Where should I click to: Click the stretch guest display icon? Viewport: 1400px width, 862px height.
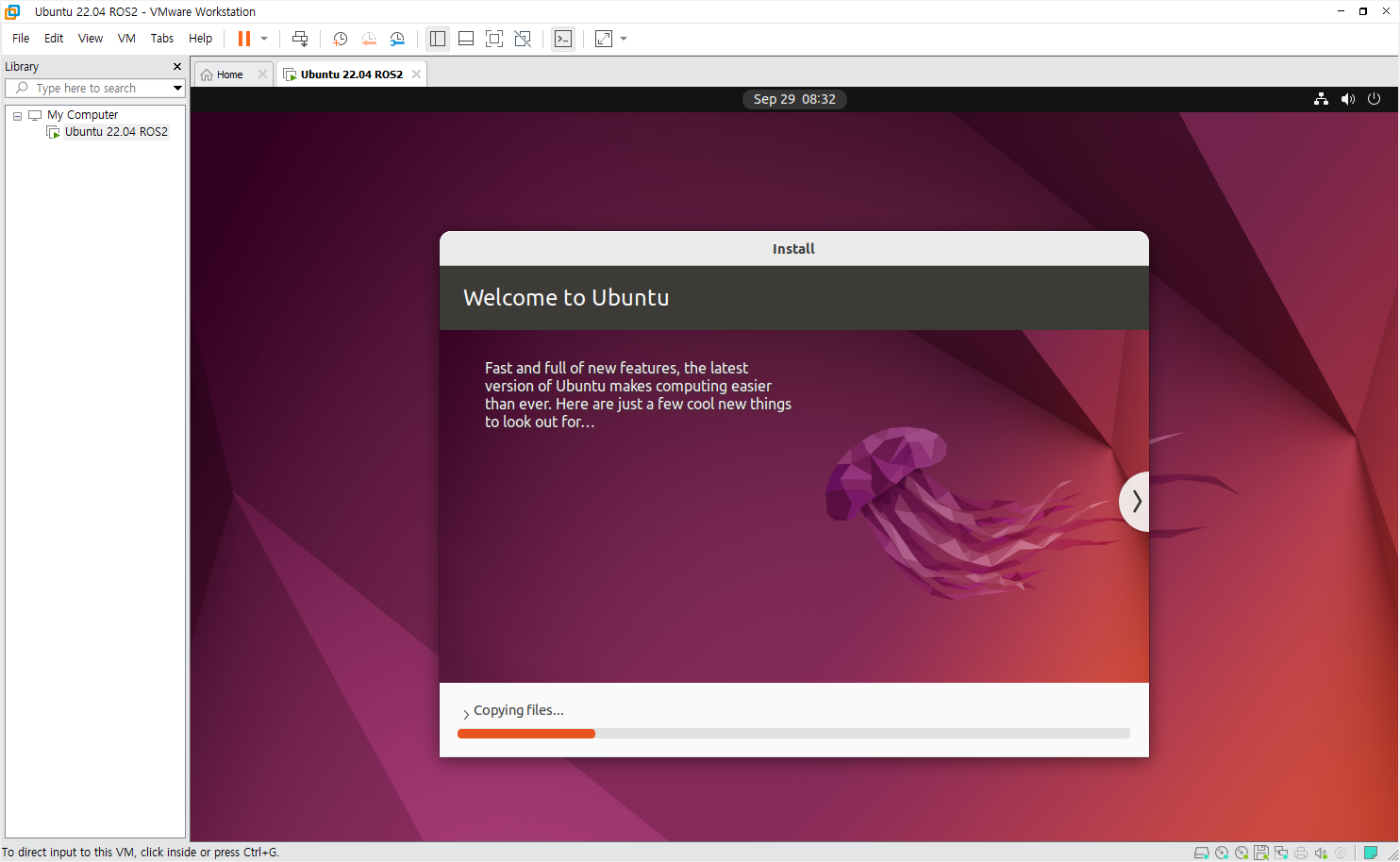pyautogui.click(x=604, y=39)
